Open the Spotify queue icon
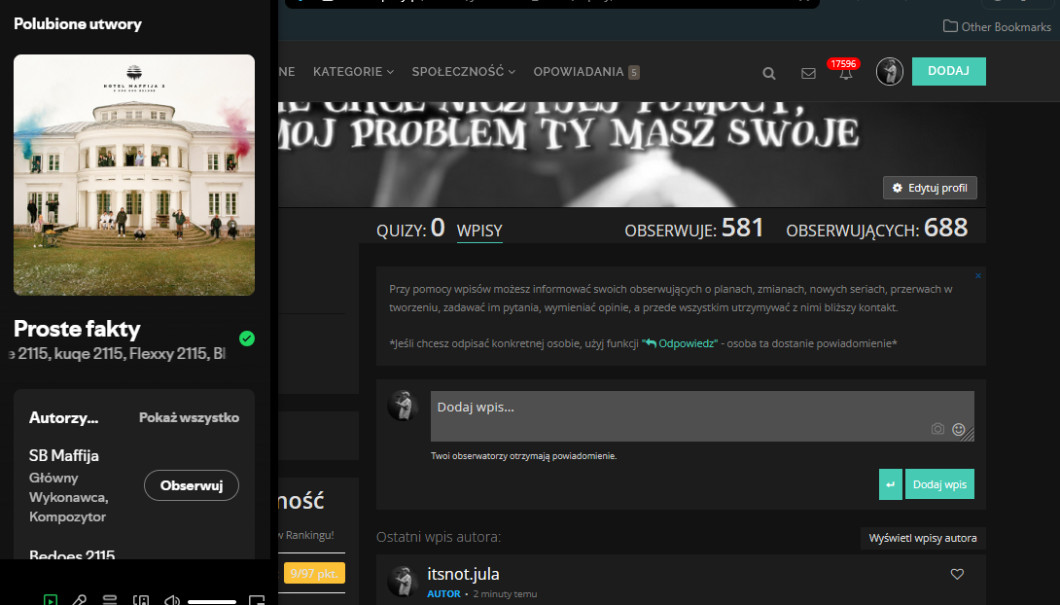 [x=110, y=600]
